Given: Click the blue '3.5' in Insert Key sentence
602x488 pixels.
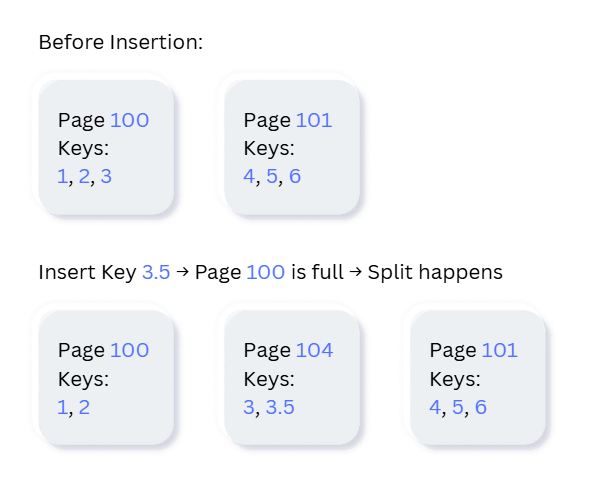Looking at the screenshot, I should coord(156,272).
